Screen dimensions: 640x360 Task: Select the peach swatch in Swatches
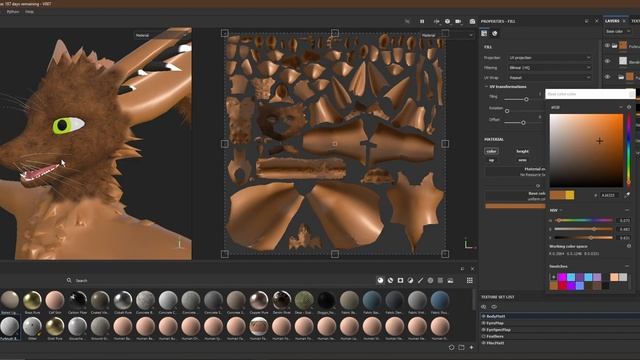pos(614,278)
